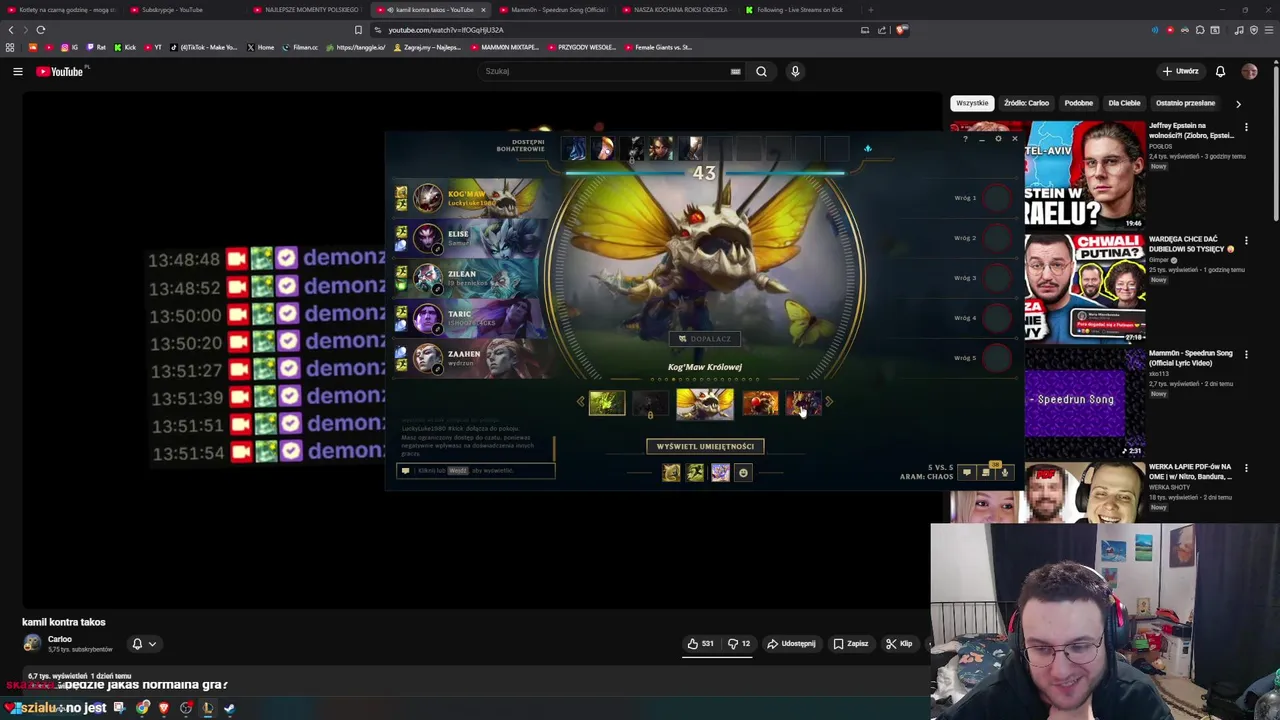The height and width of the screenshot is (720, 1280).
Task: Go to YouTube home via logo
Action: (61, 71)
